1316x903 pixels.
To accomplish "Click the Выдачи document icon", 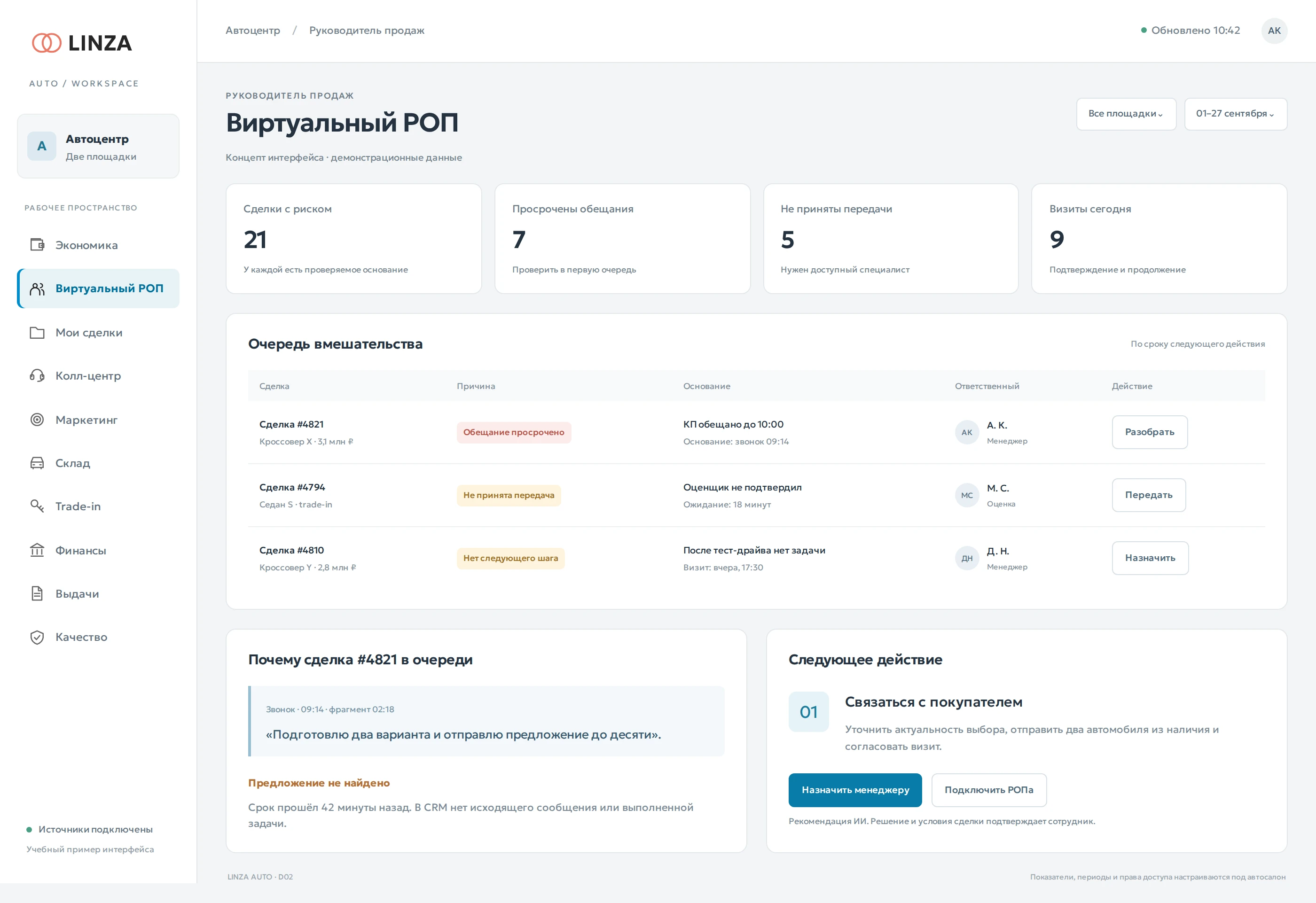I will click(37, 593).
